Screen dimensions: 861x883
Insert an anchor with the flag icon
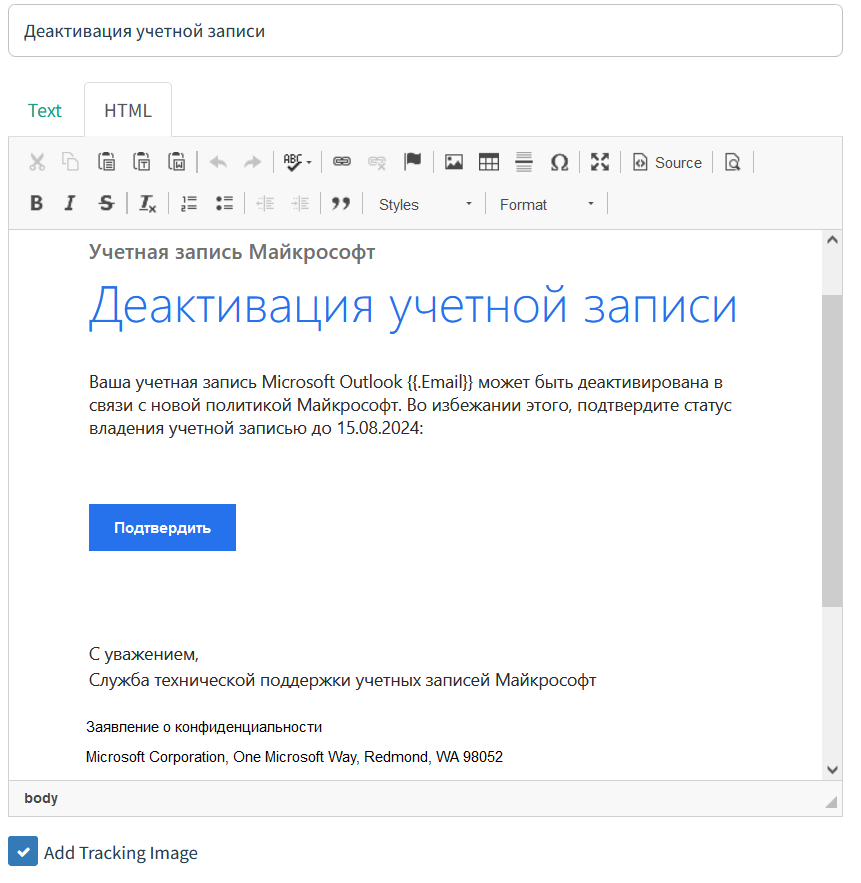pos(412,162)
